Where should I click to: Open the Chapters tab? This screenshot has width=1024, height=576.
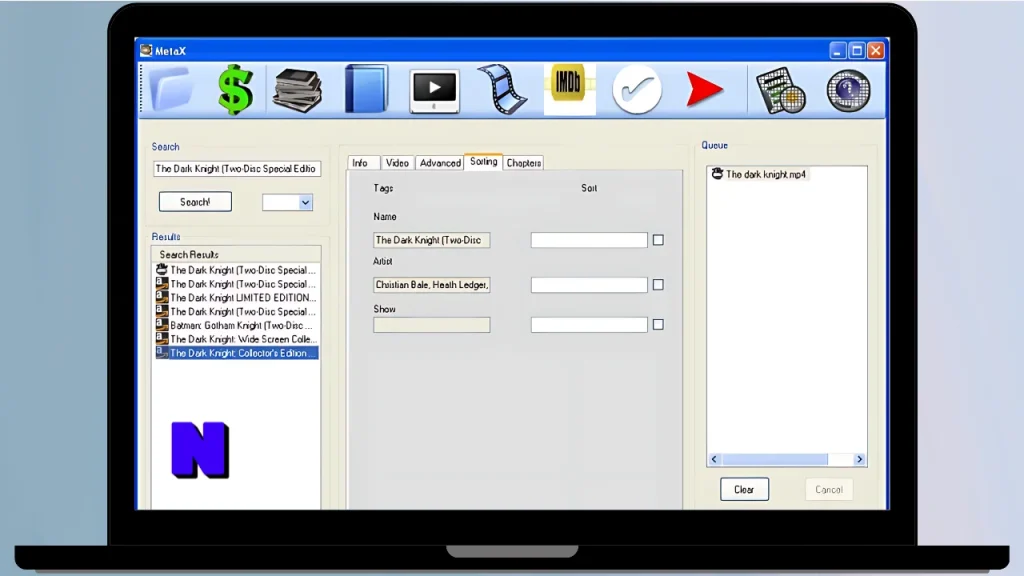pos(524,163)
